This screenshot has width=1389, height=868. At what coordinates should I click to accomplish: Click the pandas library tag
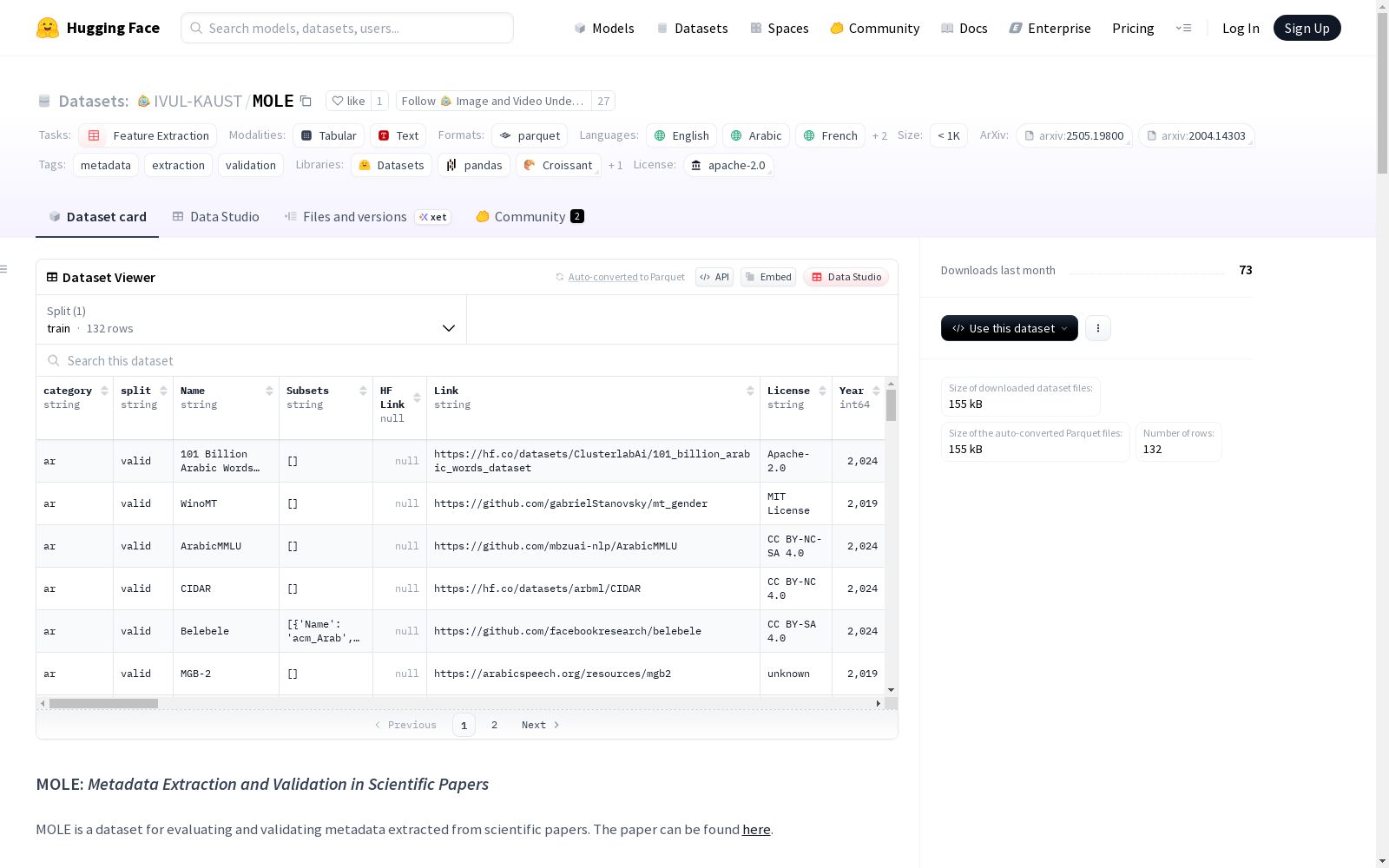(474, 165)
